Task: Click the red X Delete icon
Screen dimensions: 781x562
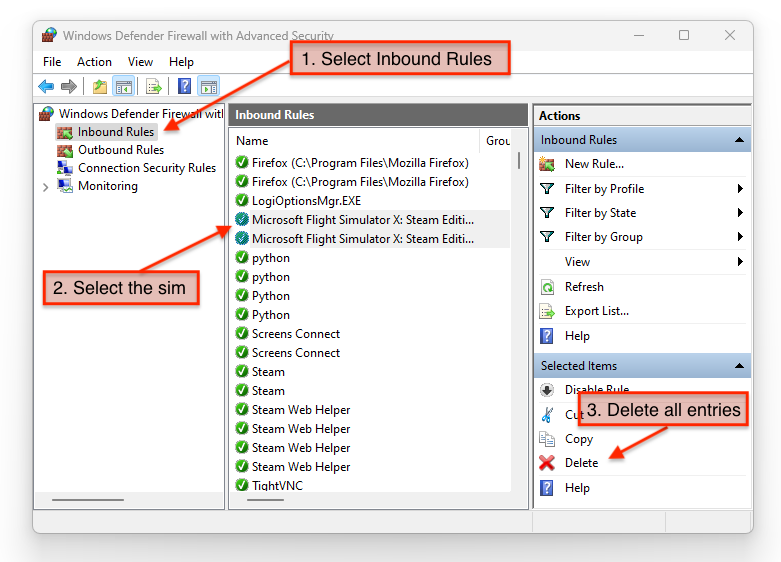Action: (547, 463)
